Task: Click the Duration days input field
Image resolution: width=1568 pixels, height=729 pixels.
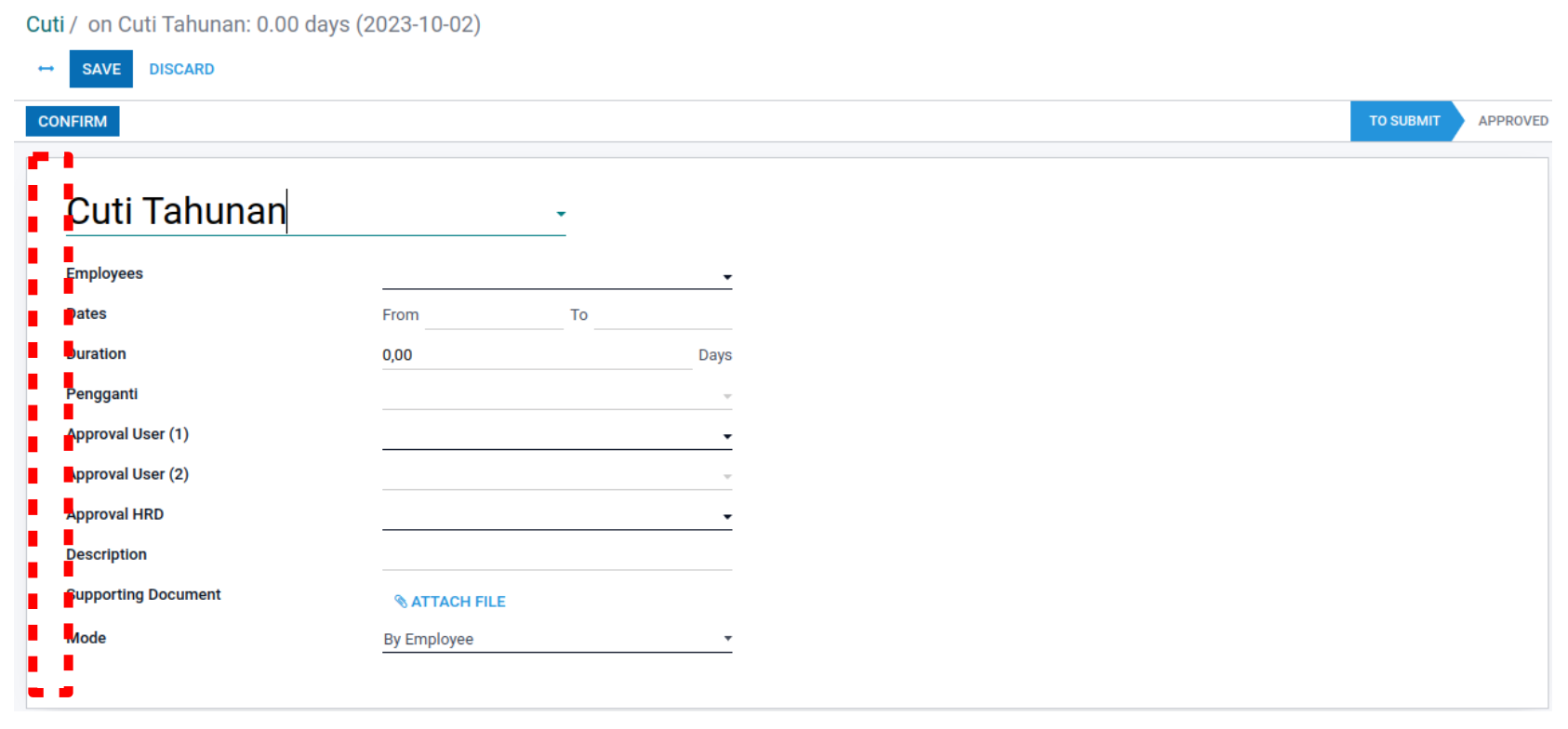Action: (536, 355)
